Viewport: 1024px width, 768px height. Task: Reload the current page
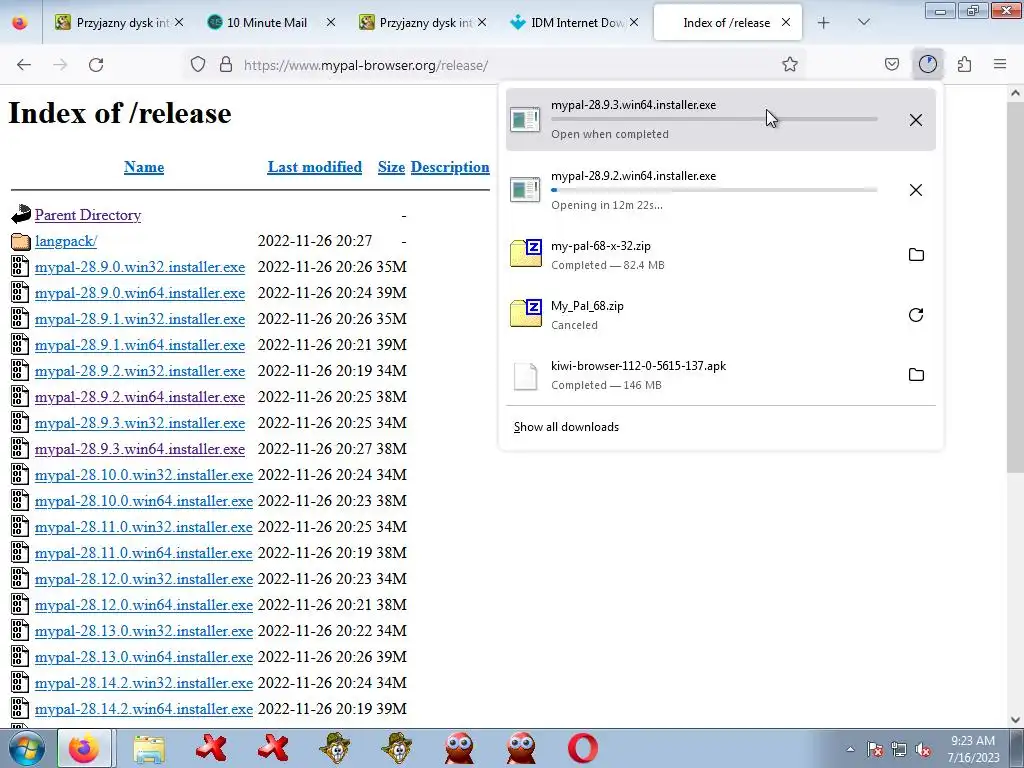pos(96,65)
